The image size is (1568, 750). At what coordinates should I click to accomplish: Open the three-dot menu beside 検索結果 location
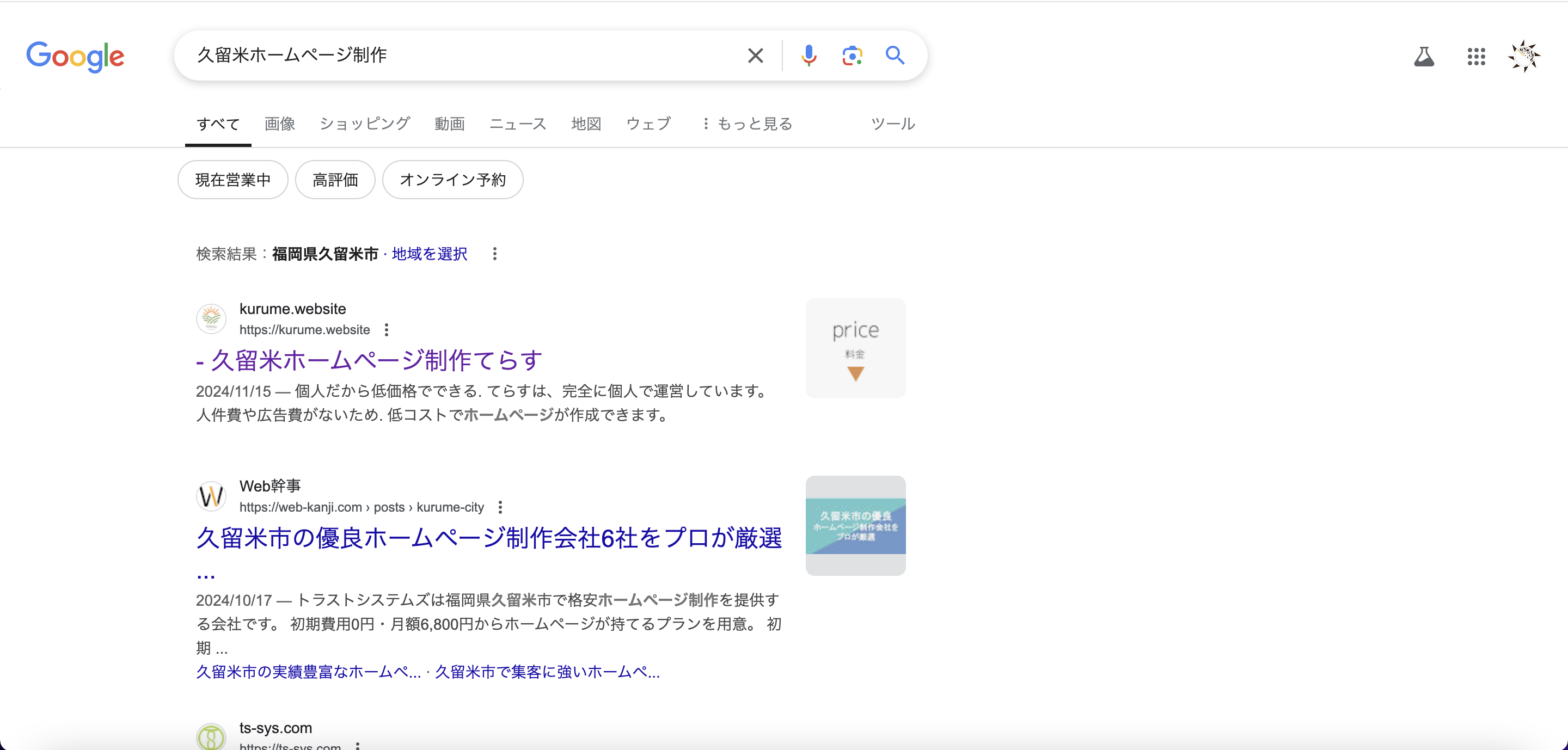click(x=495, y=254)
